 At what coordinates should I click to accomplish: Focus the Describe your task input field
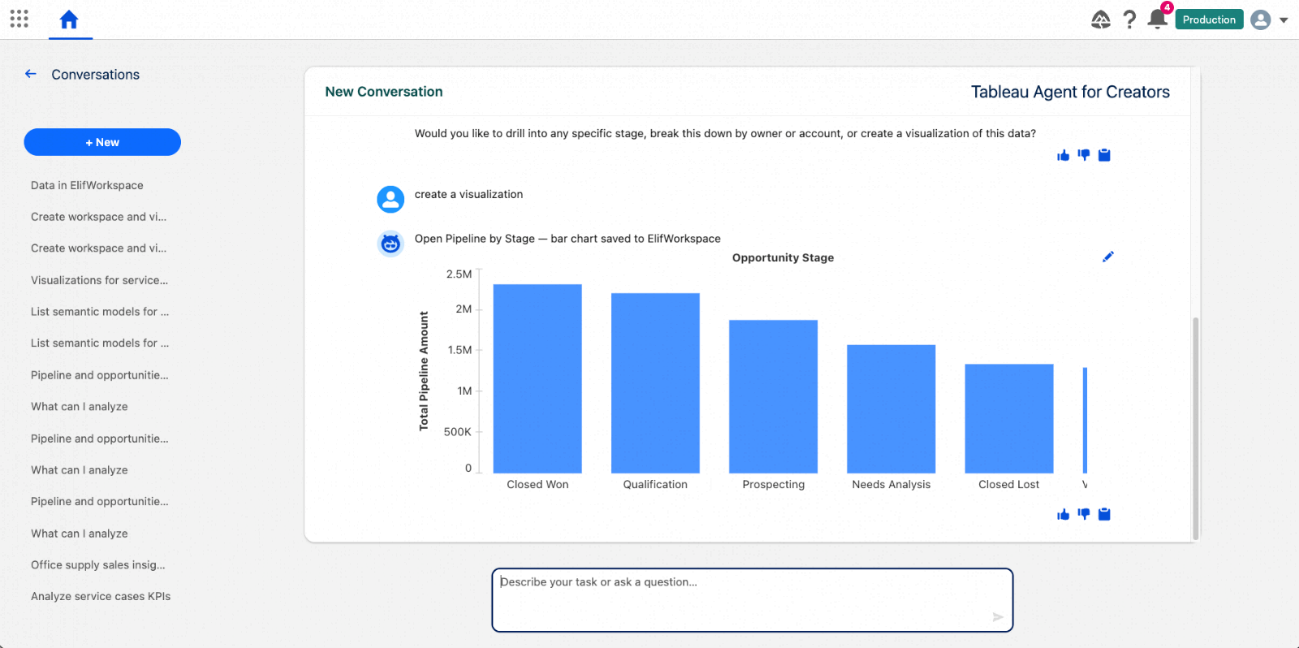click(752, 600)
